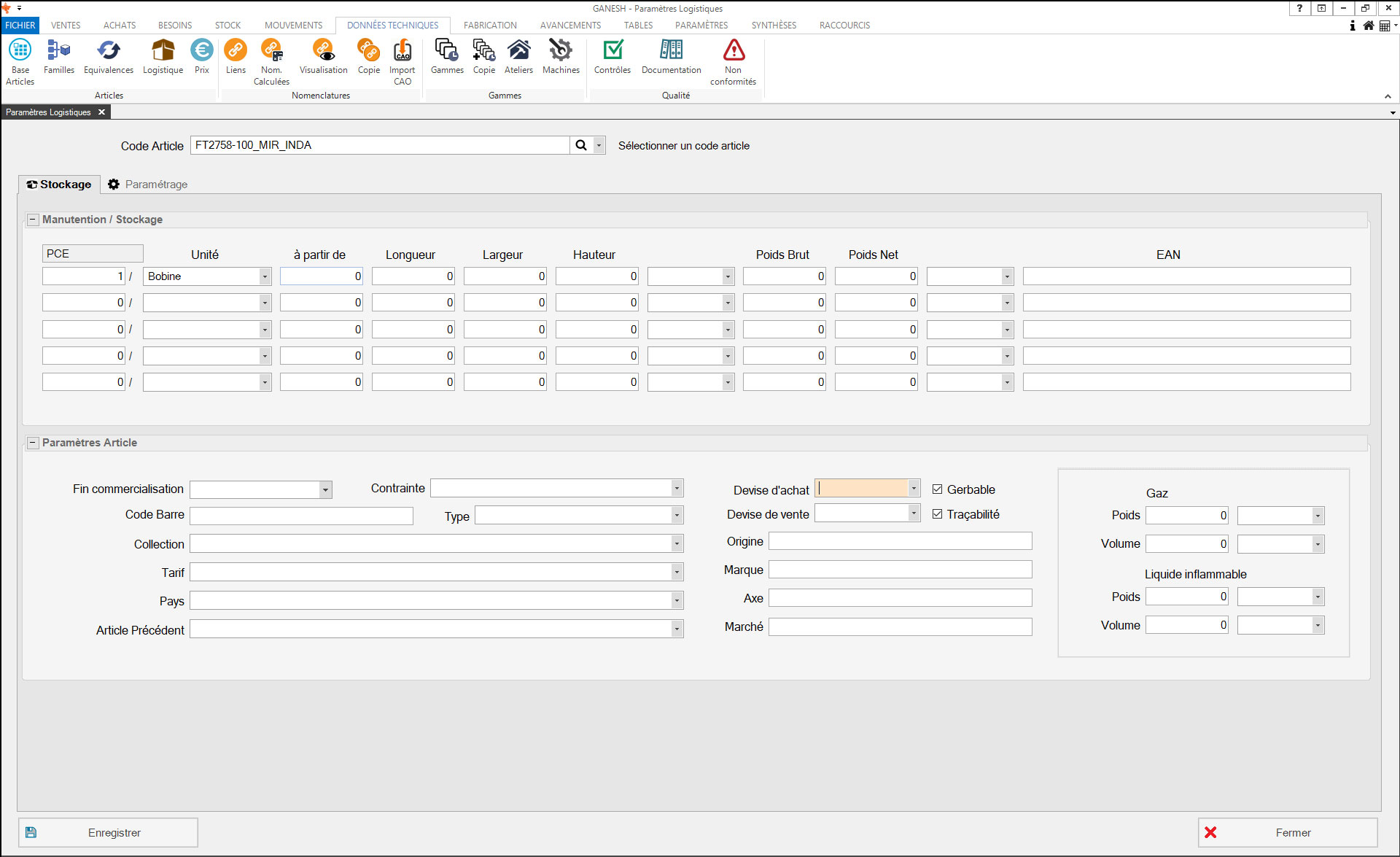Toggle the Traçabilité checkbox

[938, 514]
